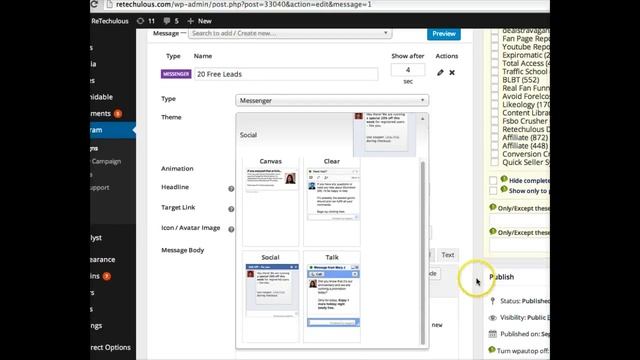Image resolution: width=640 pixels, height=360 pixels.
Task: Open the Type dropdown showing Messenger
Action: 332,100
